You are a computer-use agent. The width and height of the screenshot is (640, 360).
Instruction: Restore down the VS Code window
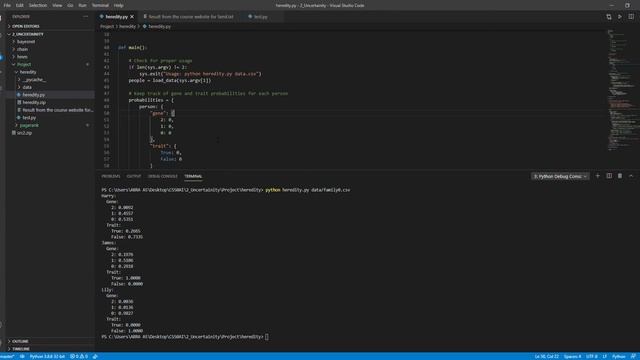[627, 5]
